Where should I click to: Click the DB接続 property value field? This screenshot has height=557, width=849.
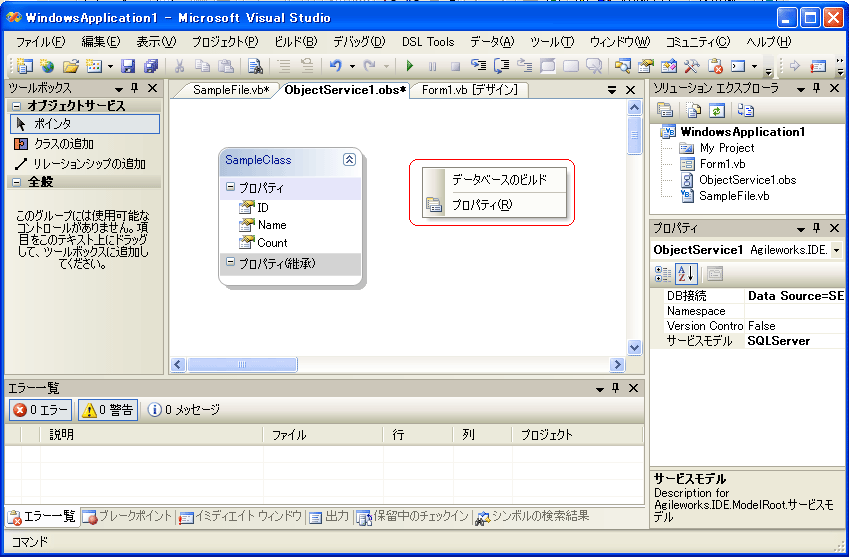[794, 296]
